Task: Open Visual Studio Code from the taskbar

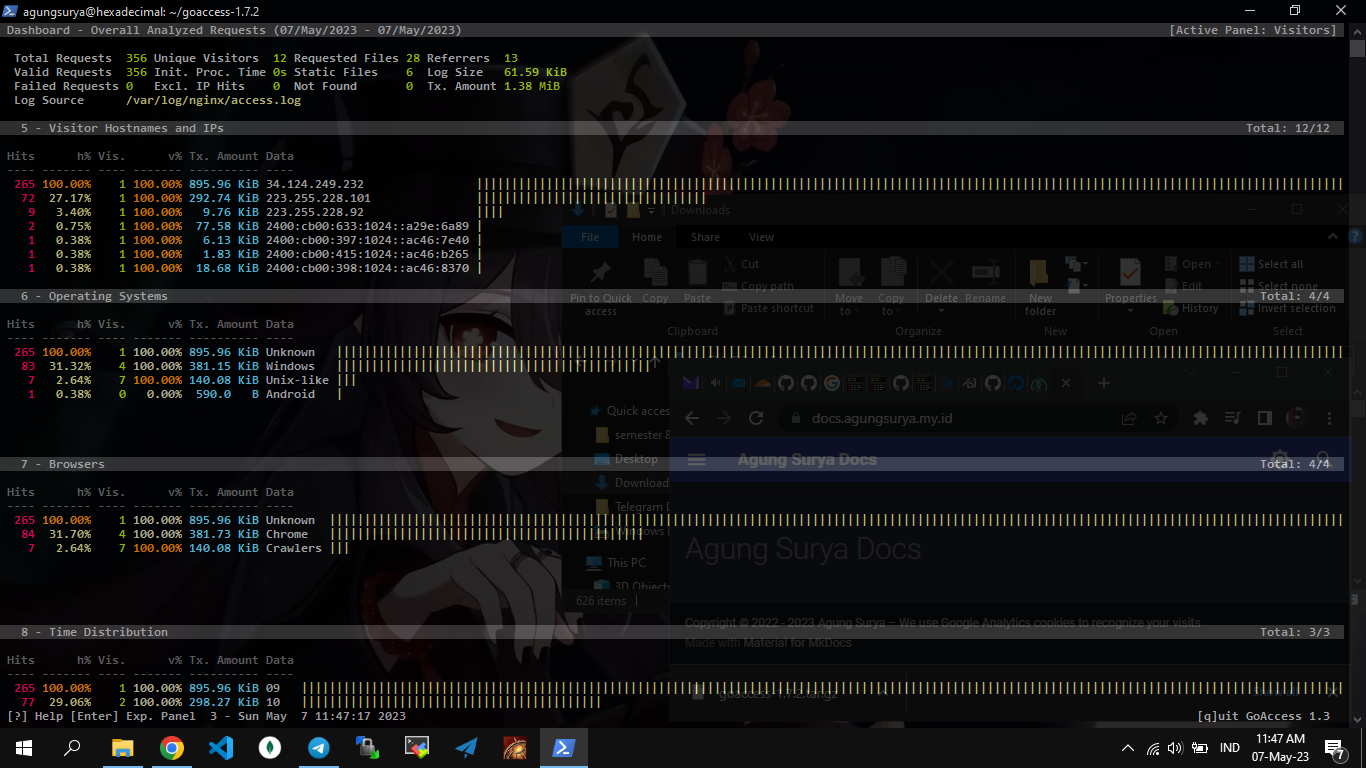Action: pos(221,748)
